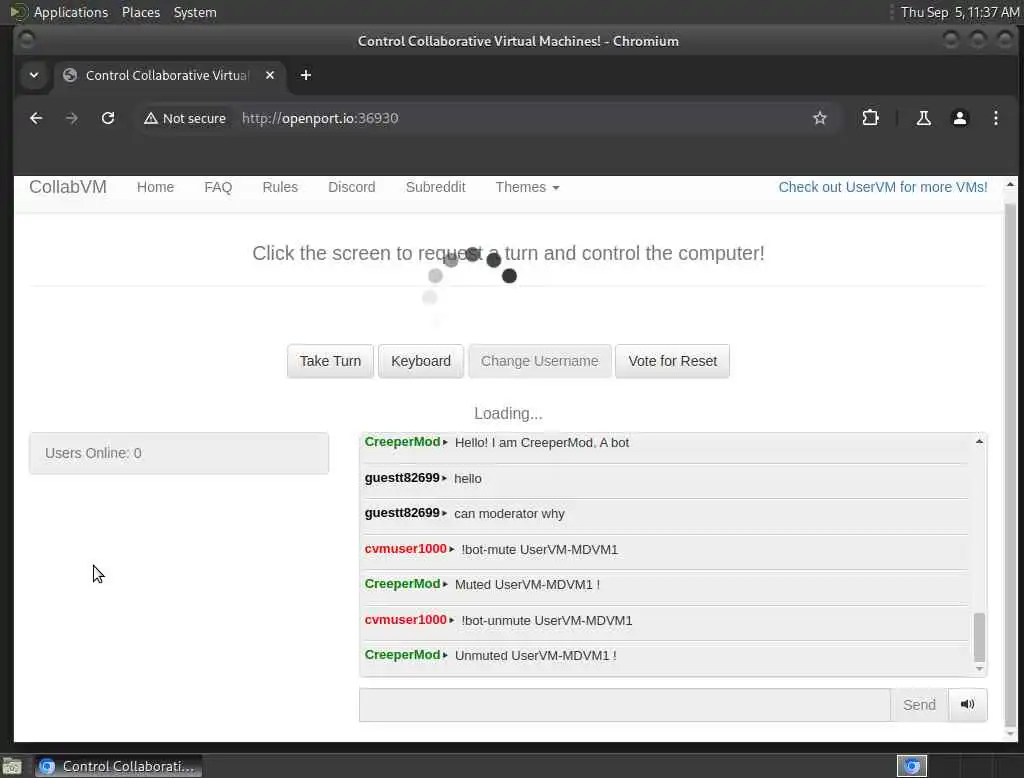Open the FAQ nav link
Screen dimensions: 1024x778
tap(218, 187)
